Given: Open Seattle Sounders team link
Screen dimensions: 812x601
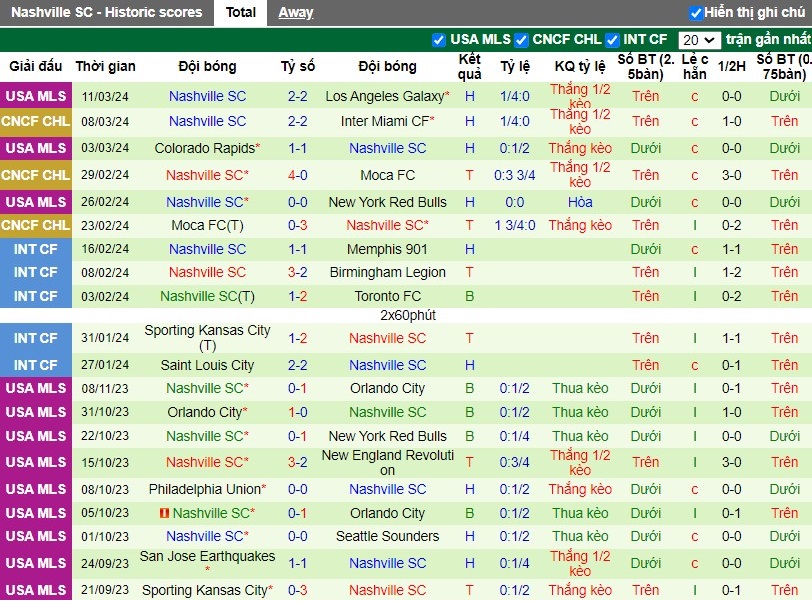Looking at the screenshot, I should pyautogui.click(x=387, y=536).
